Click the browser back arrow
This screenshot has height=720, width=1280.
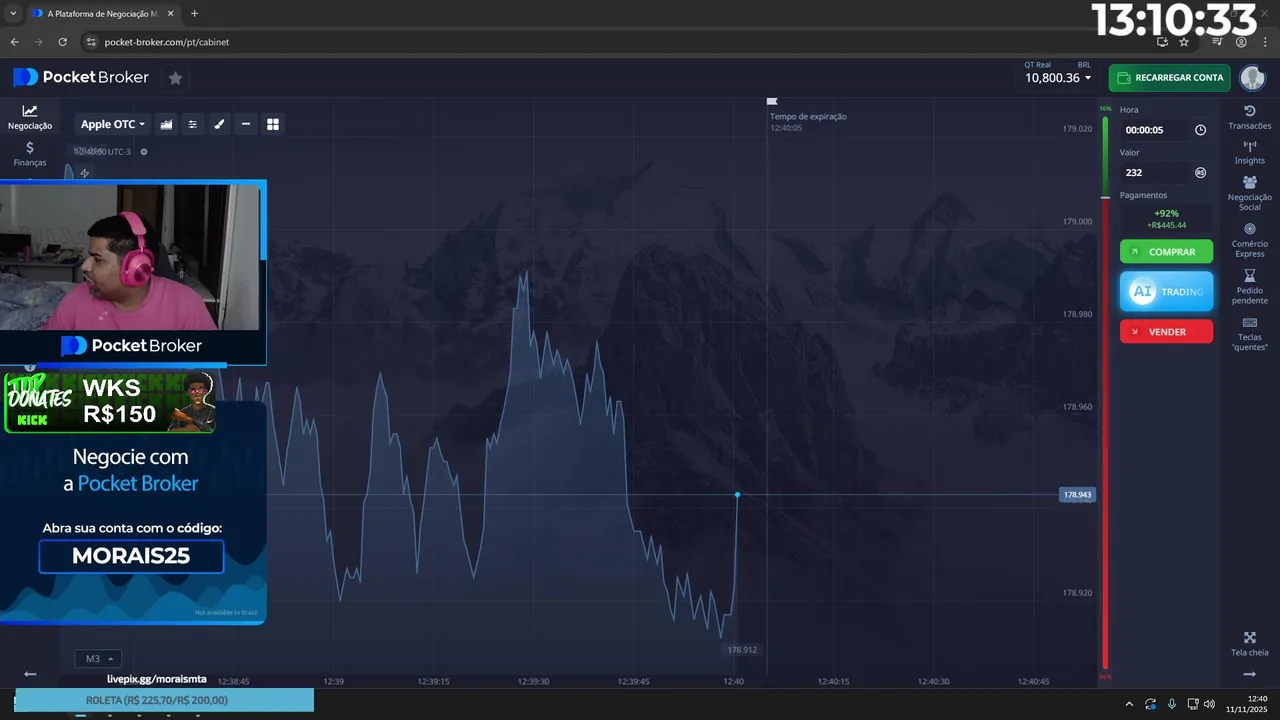pyautogui.click(x=15, y=42)
